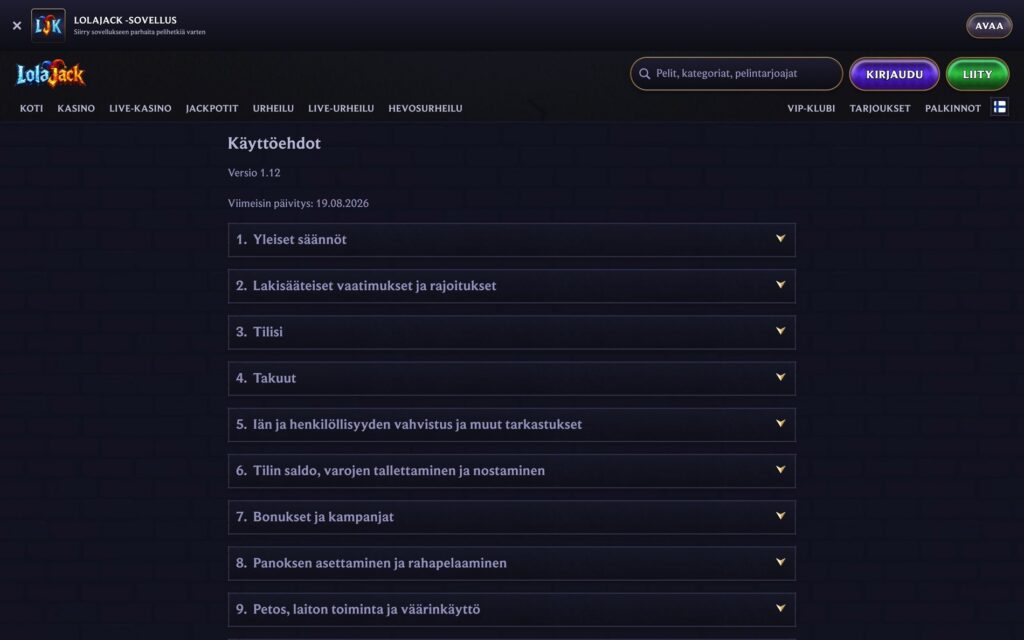Go to KOTI menu item
The height and width of the screenshot is (640, 1024).
tap(31, 108)
